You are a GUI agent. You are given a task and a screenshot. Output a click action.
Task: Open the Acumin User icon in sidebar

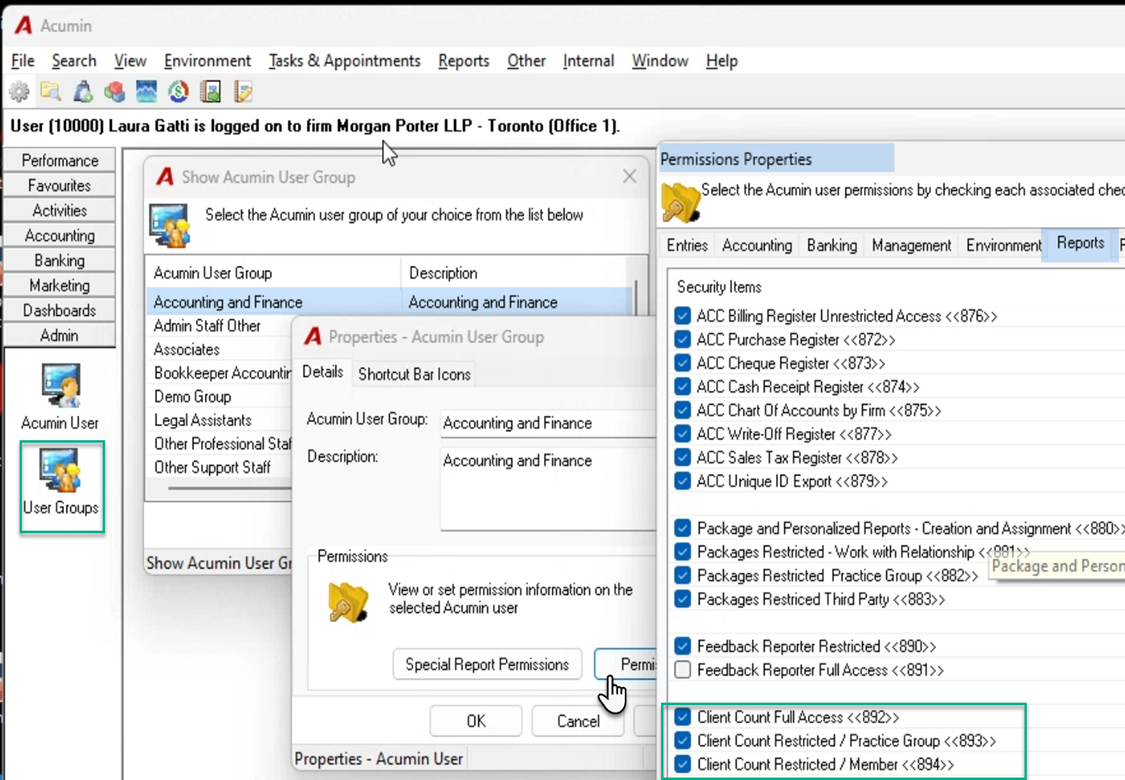pyautogui.click(x=60, y=396)
